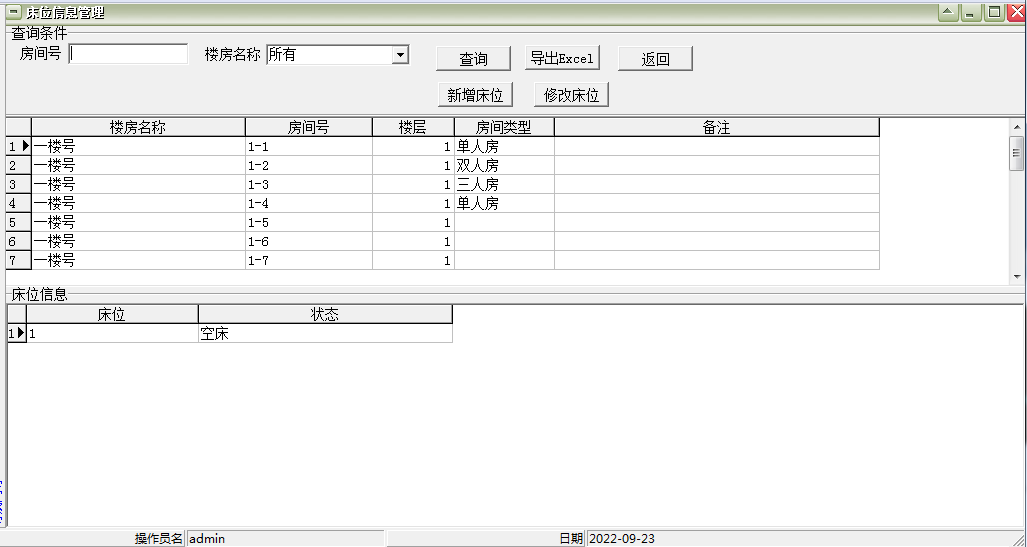
Task: Open the 楼房名称 dropdown list
Action: tap(401, 55)
